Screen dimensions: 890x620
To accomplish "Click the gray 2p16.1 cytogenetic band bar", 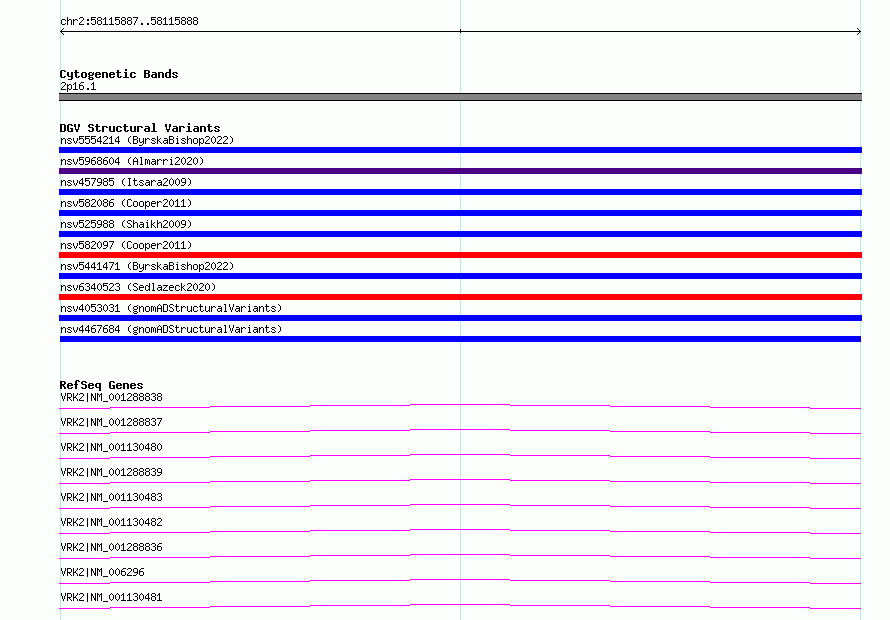I will (x=460, y=97).
